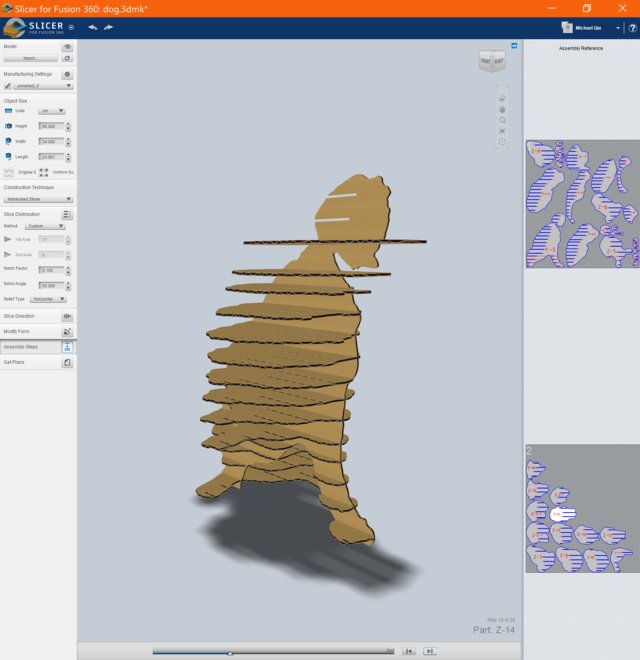Click the Original Size icon
This screenshot has height=660, width=640.
click(x=9, y=172)
